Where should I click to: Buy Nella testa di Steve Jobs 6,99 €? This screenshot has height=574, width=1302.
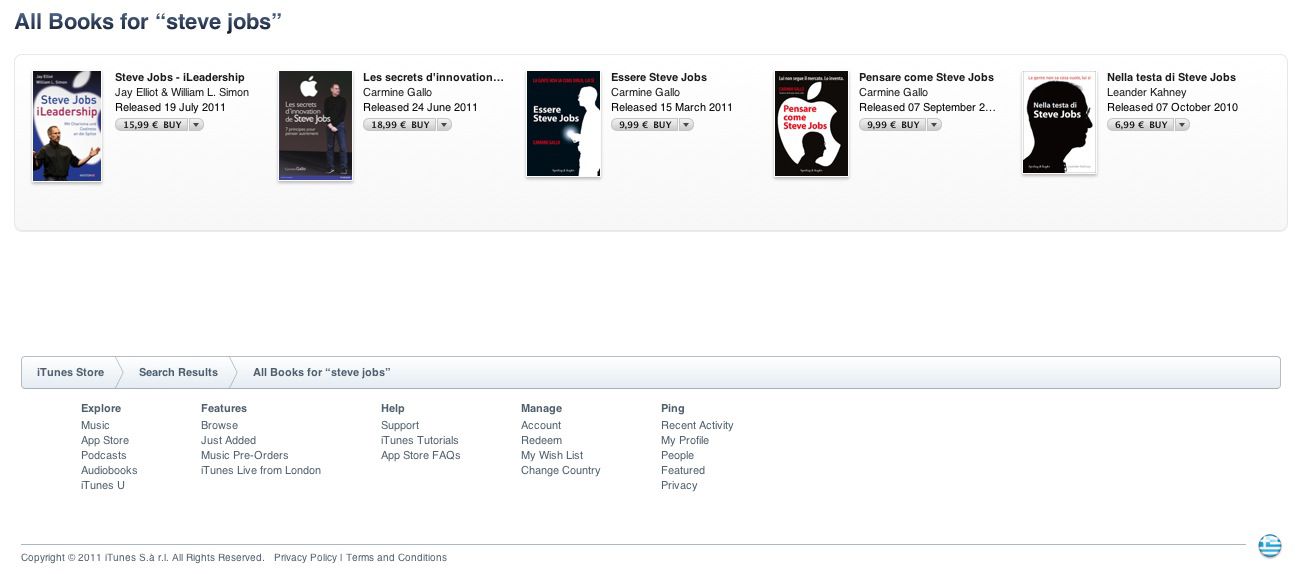pyautogui.click(x=1140, y=125)
